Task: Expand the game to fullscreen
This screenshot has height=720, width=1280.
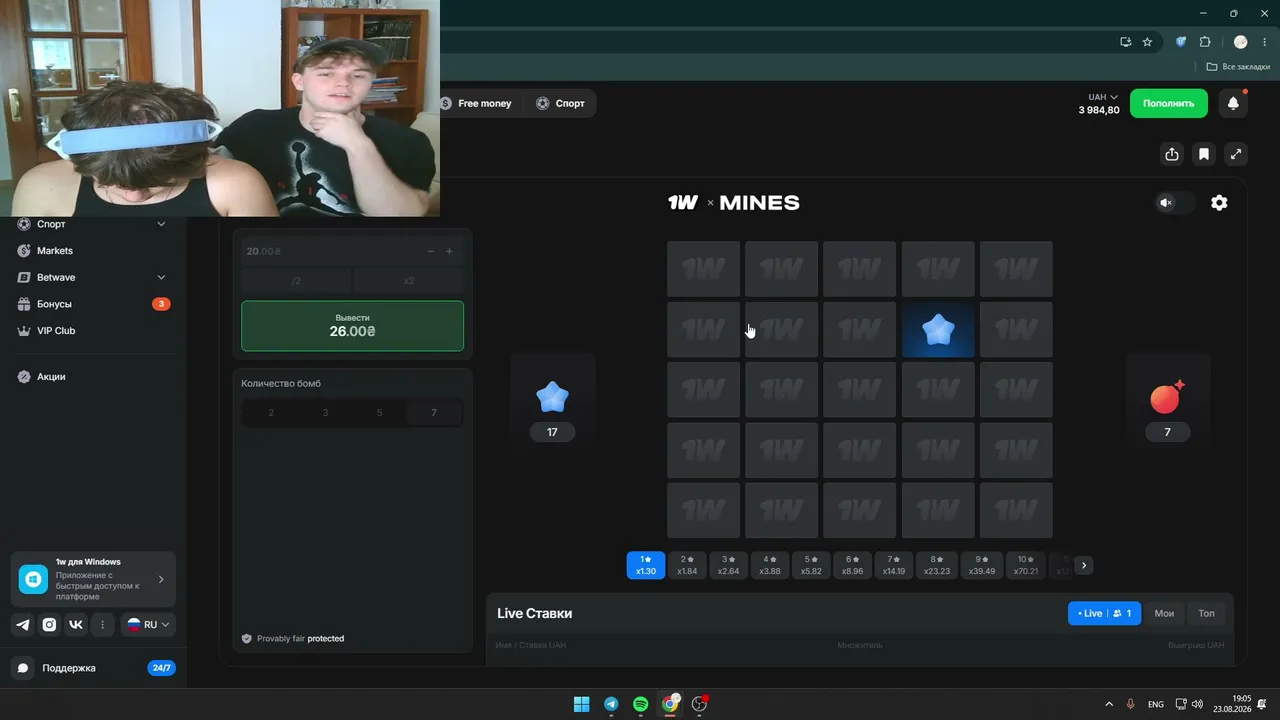Action: pyautogui.click(x=1236, y=154)
